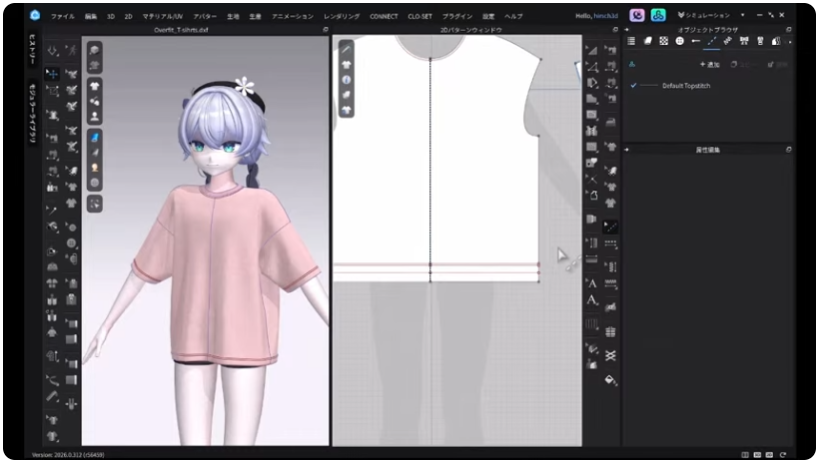The height and width of the screenshot is (463, 818).
Task: Click the Simulate down-arrow tool in the 3D toolbar
Action: [52, 51]
